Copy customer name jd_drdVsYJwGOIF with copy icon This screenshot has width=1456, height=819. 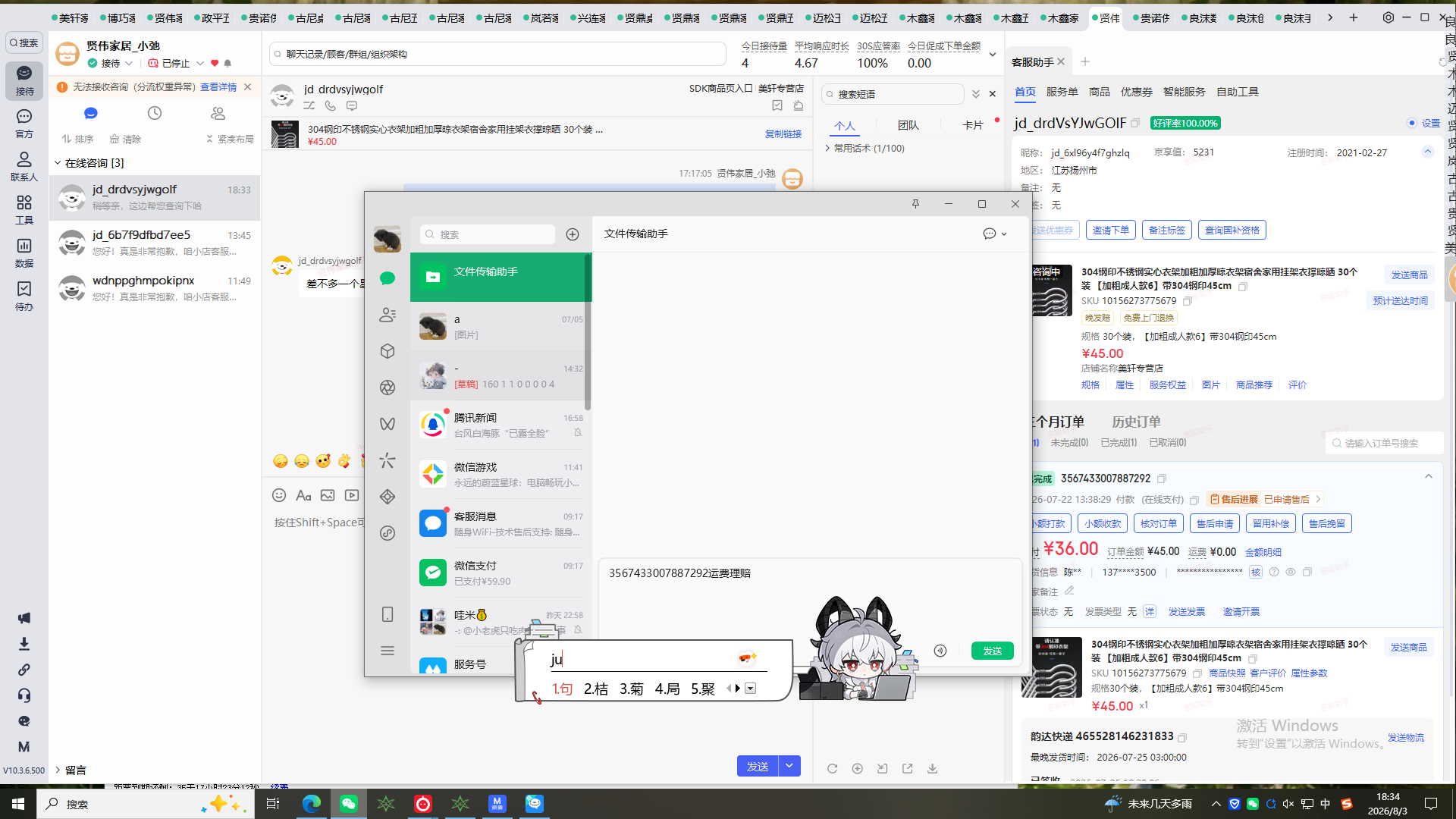pos(1135,123)
